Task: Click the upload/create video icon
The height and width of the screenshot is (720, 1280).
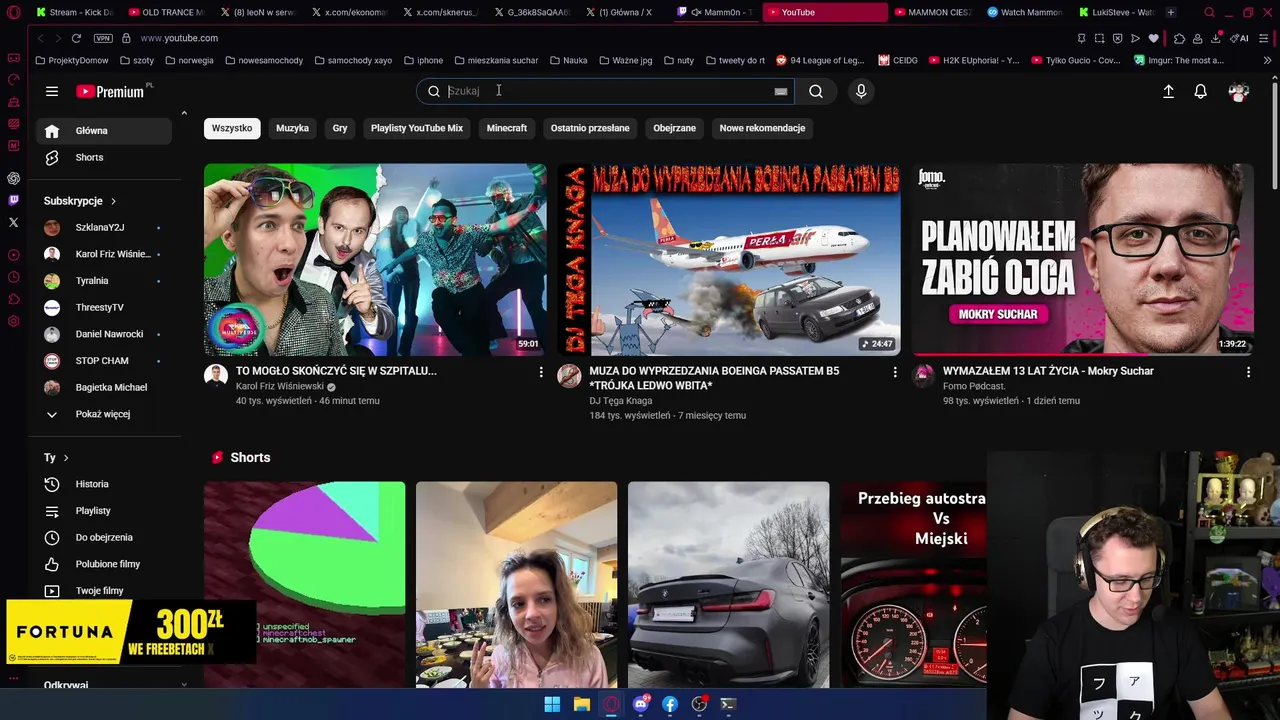Action: [x=1168, y=91]
